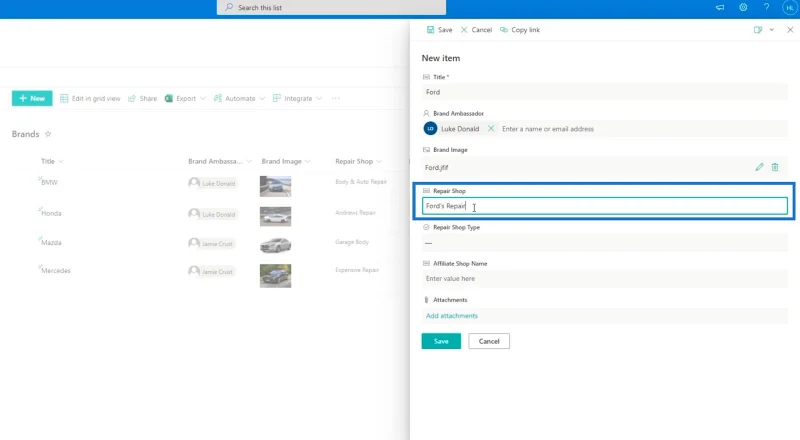Open the Honda list item

(51, 213)
